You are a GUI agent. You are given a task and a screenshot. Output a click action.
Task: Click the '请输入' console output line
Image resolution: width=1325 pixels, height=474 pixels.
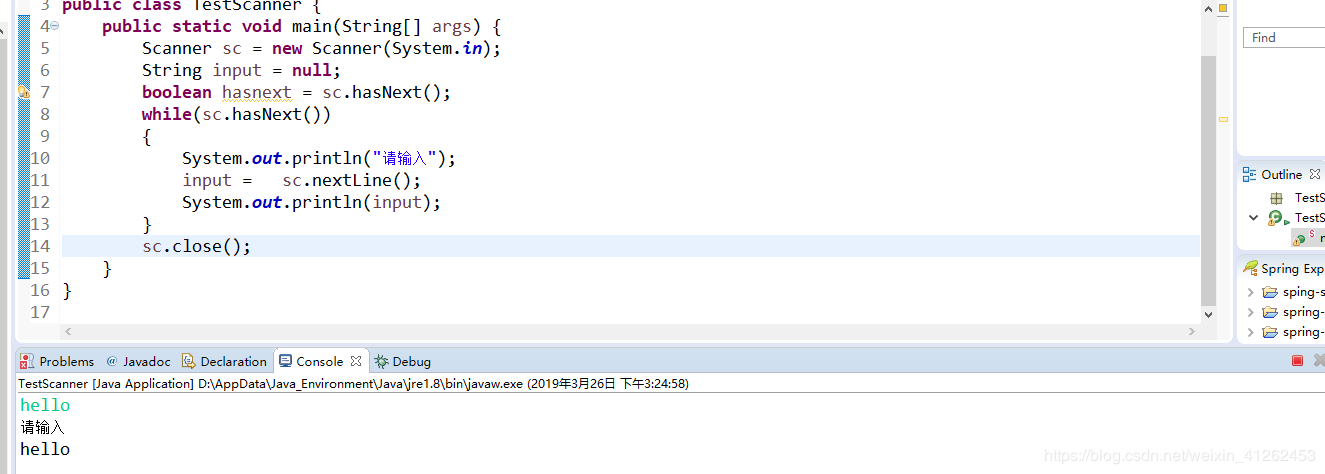42,427
